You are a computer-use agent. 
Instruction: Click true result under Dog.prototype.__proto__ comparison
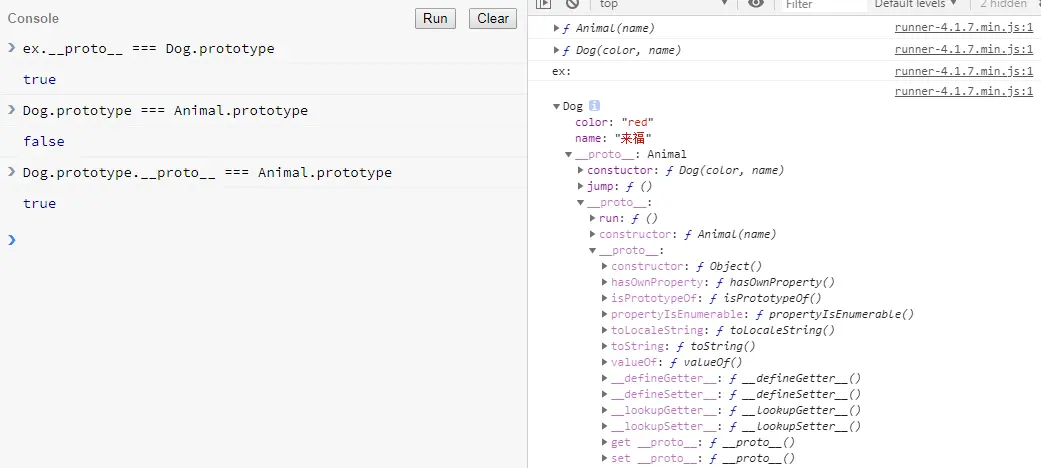(x=40, y=204)
